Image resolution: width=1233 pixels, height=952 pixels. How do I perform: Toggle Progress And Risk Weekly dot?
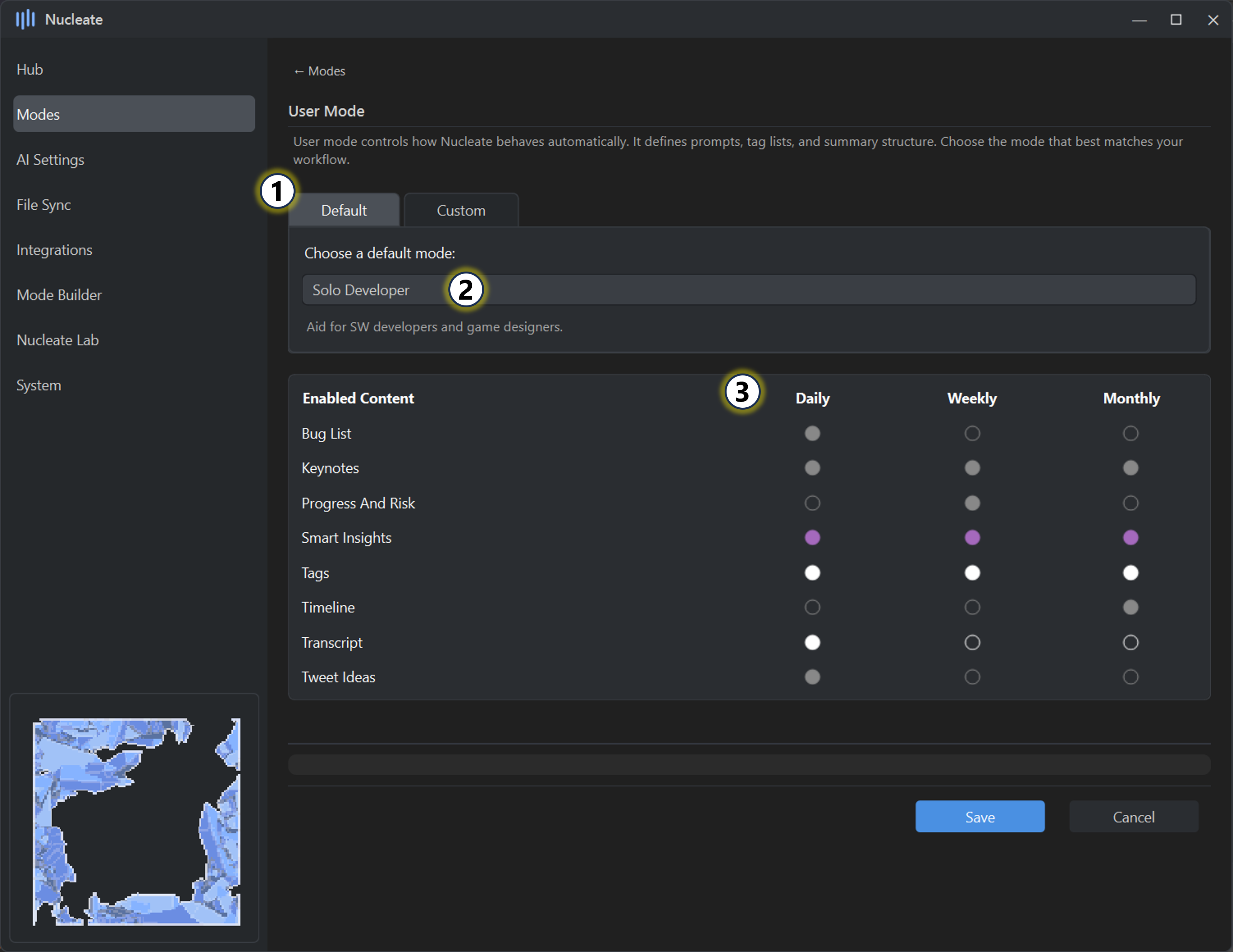[x=972, y=503]
